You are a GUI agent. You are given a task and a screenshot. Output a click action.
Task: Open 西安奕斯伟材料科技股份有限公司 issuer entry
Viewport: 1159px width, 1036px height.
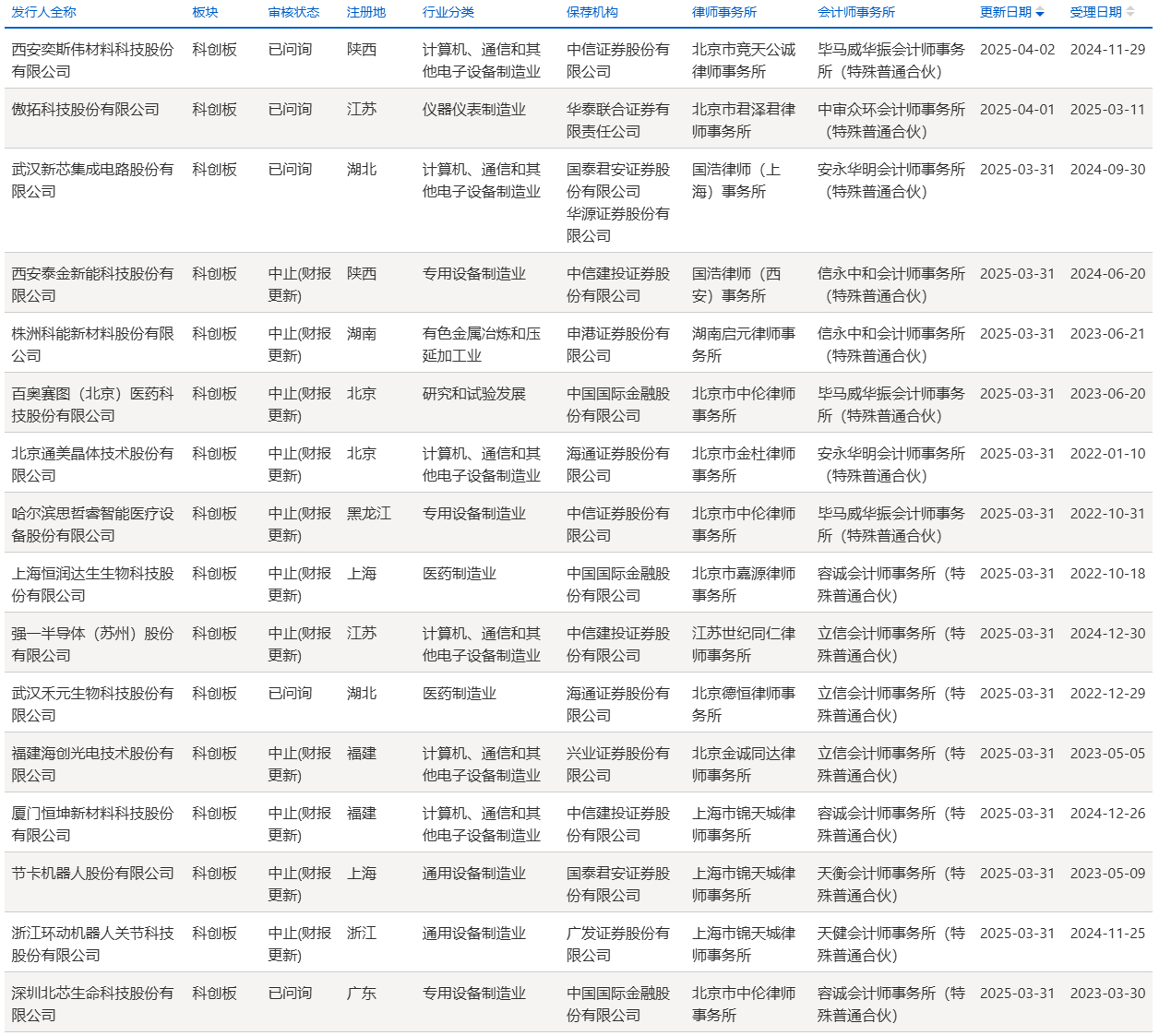coord(92,61)
